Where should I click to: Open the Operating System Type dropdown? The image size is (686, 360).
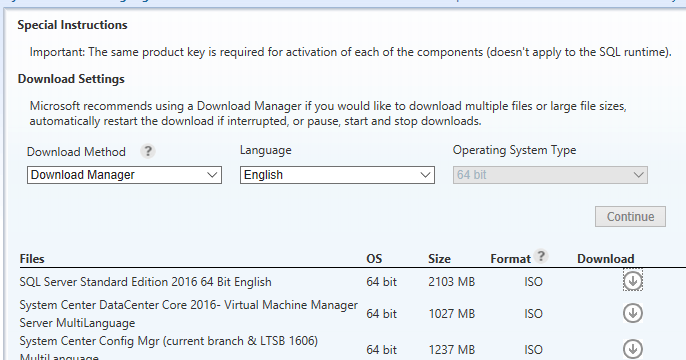coord(550,175)
